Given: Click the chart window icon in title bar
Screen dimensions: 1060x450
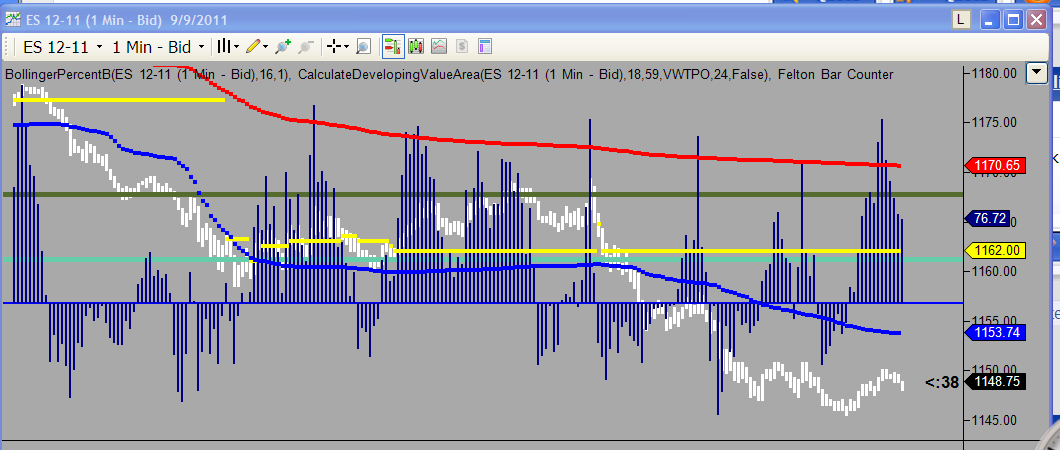Looking at the screenshot, I should [13, 20].
